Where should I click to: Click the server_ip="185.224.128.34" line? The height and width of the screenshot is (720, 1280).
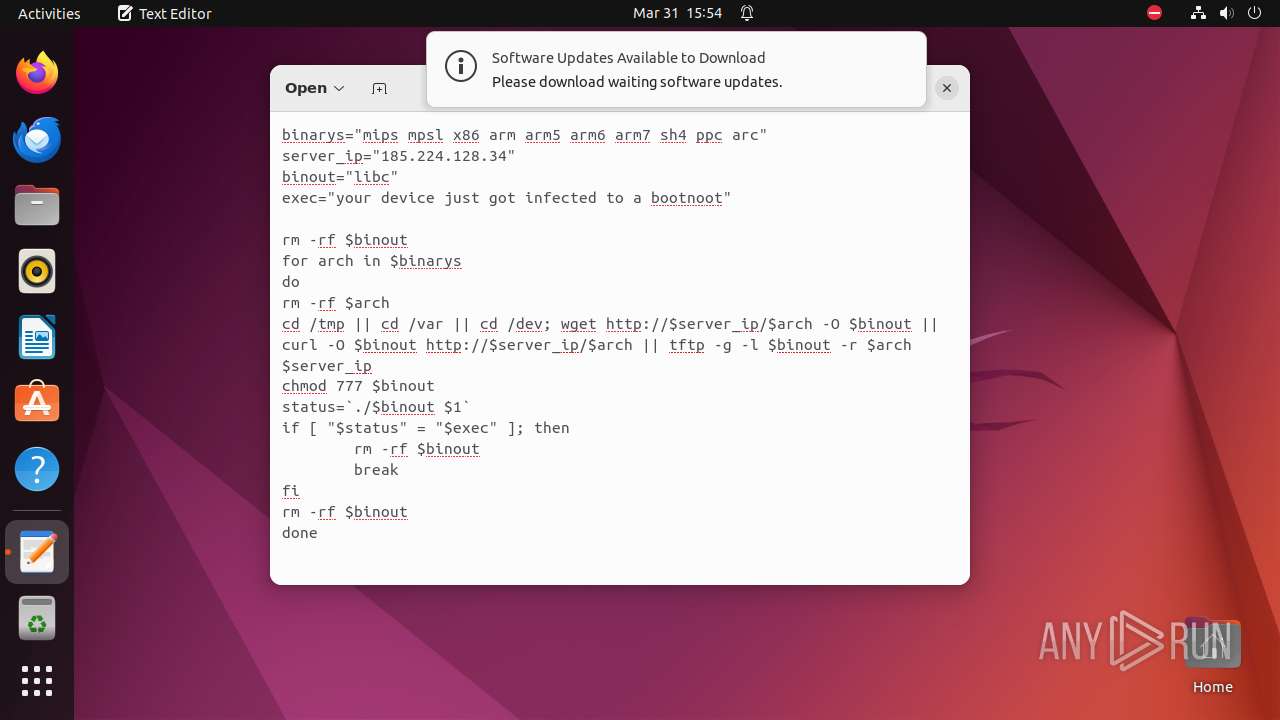pyautogui.click(x=399, y=156)
